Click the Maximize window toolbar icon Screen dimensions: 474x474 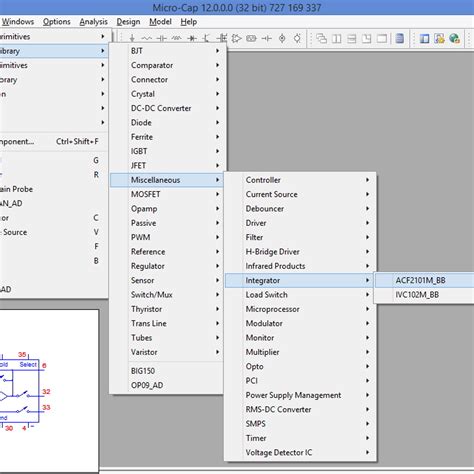pyautogui.click(x=382, y=39)
